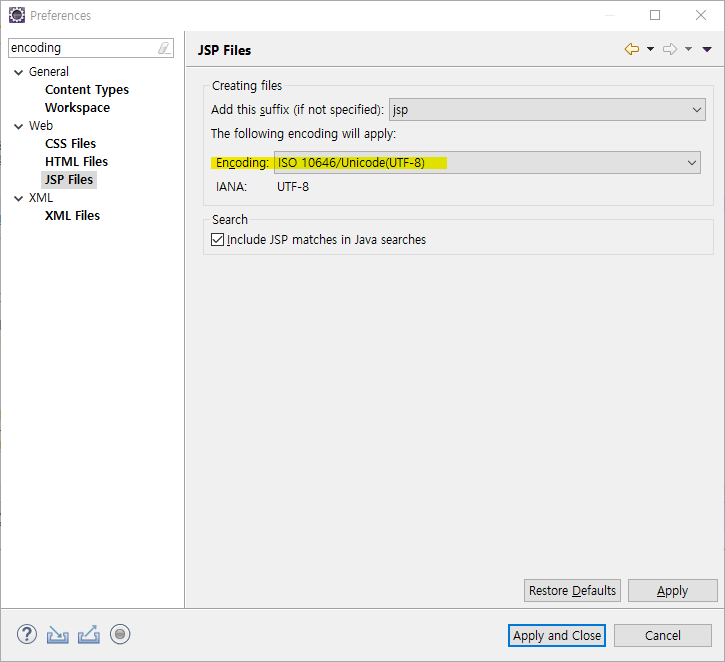Click the JSP Files page title
725x662 pixels.
pyautogui.click(x=224, y=50)
